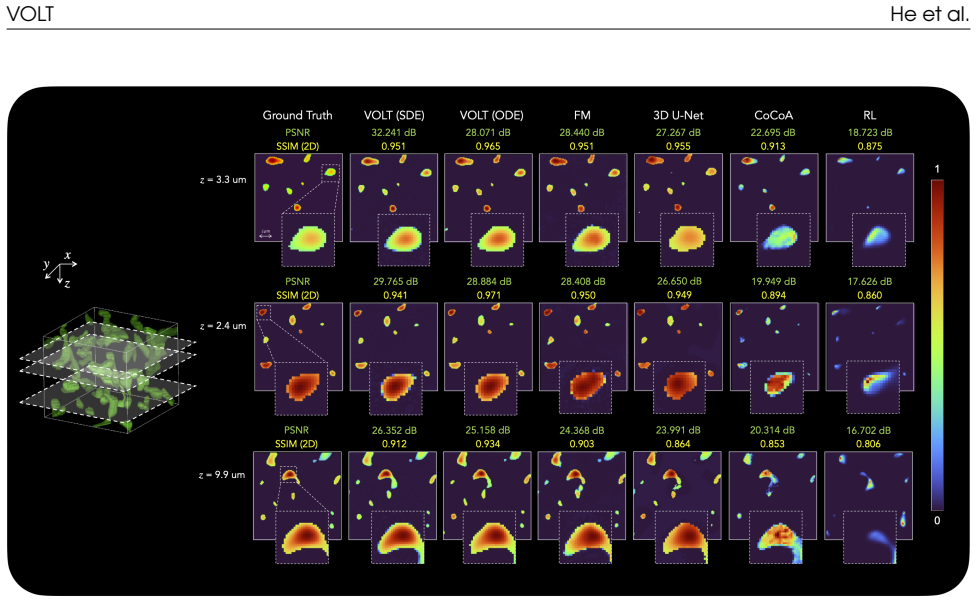Click the PSNR value '18.723 dB'
Viewport: 977px width, 602px height.
870,132
